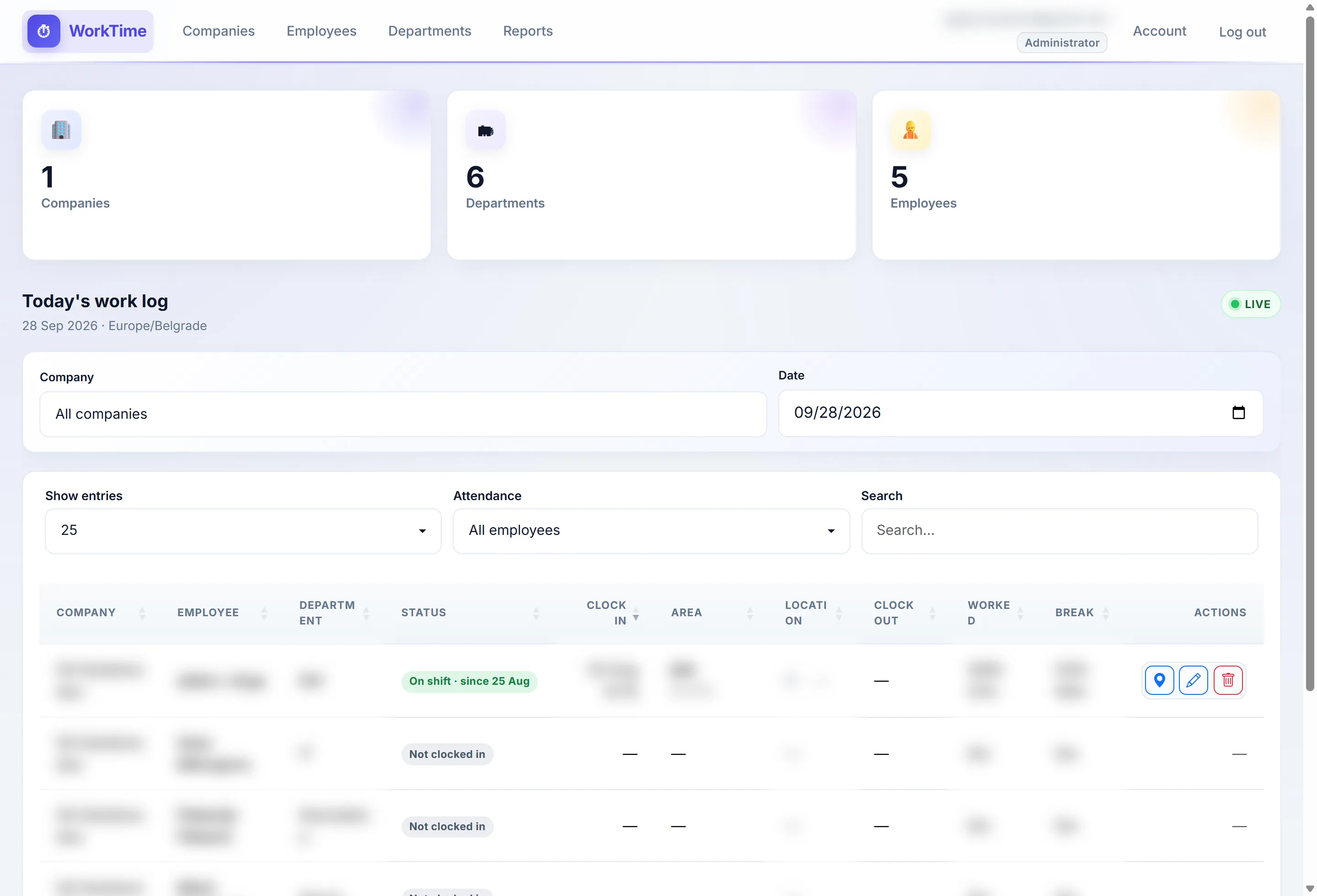Sort table by Location column
Image resolution: width=1317 pixels, height=896 pixels.
839,613
